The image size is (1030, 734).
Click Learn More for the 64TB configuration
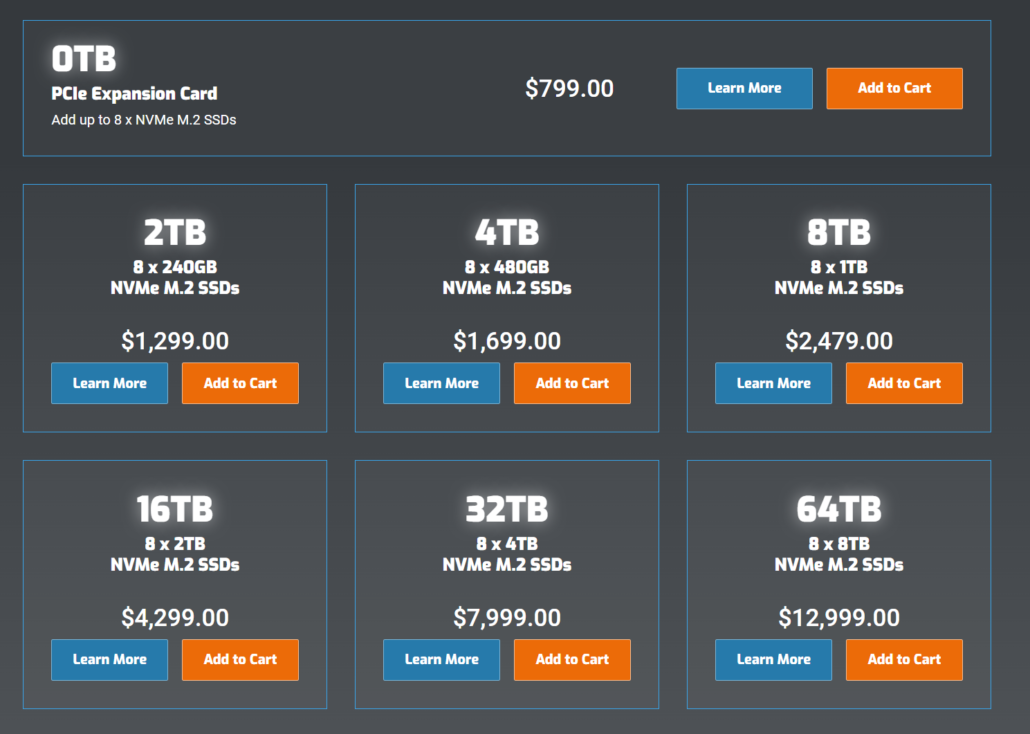[x=773, y=659]
